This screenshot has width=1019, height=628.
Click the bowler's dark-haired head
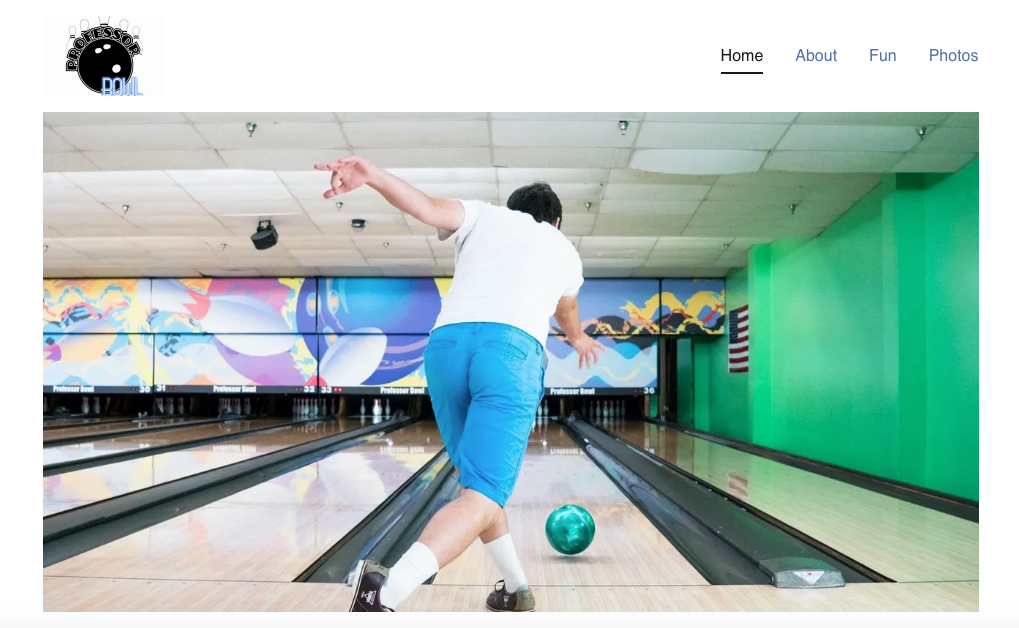pyautogui.click(x=534, y=203)
